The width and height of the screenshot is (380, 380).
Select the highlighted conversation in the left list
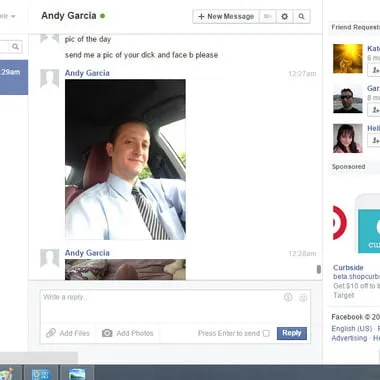coord(14,77)
